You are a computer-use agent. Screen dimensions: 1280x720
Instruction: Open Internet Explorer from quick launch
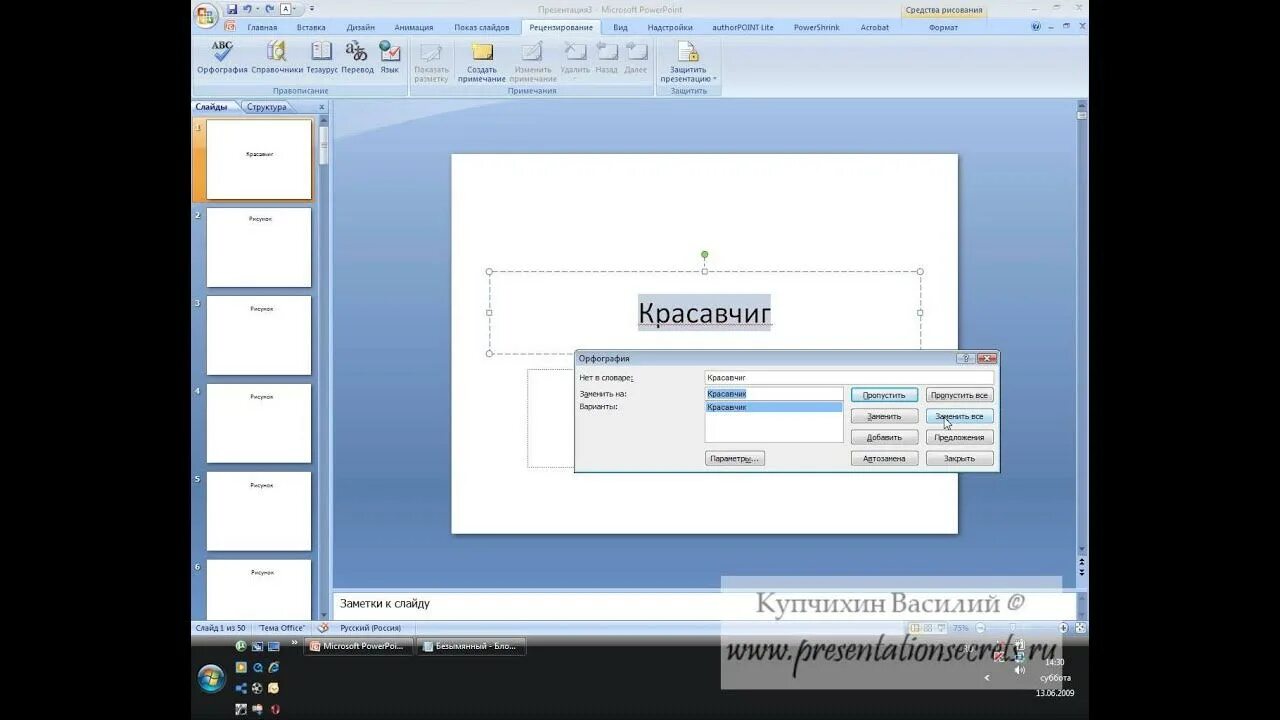pyautogui.click(x=273, y=667)
